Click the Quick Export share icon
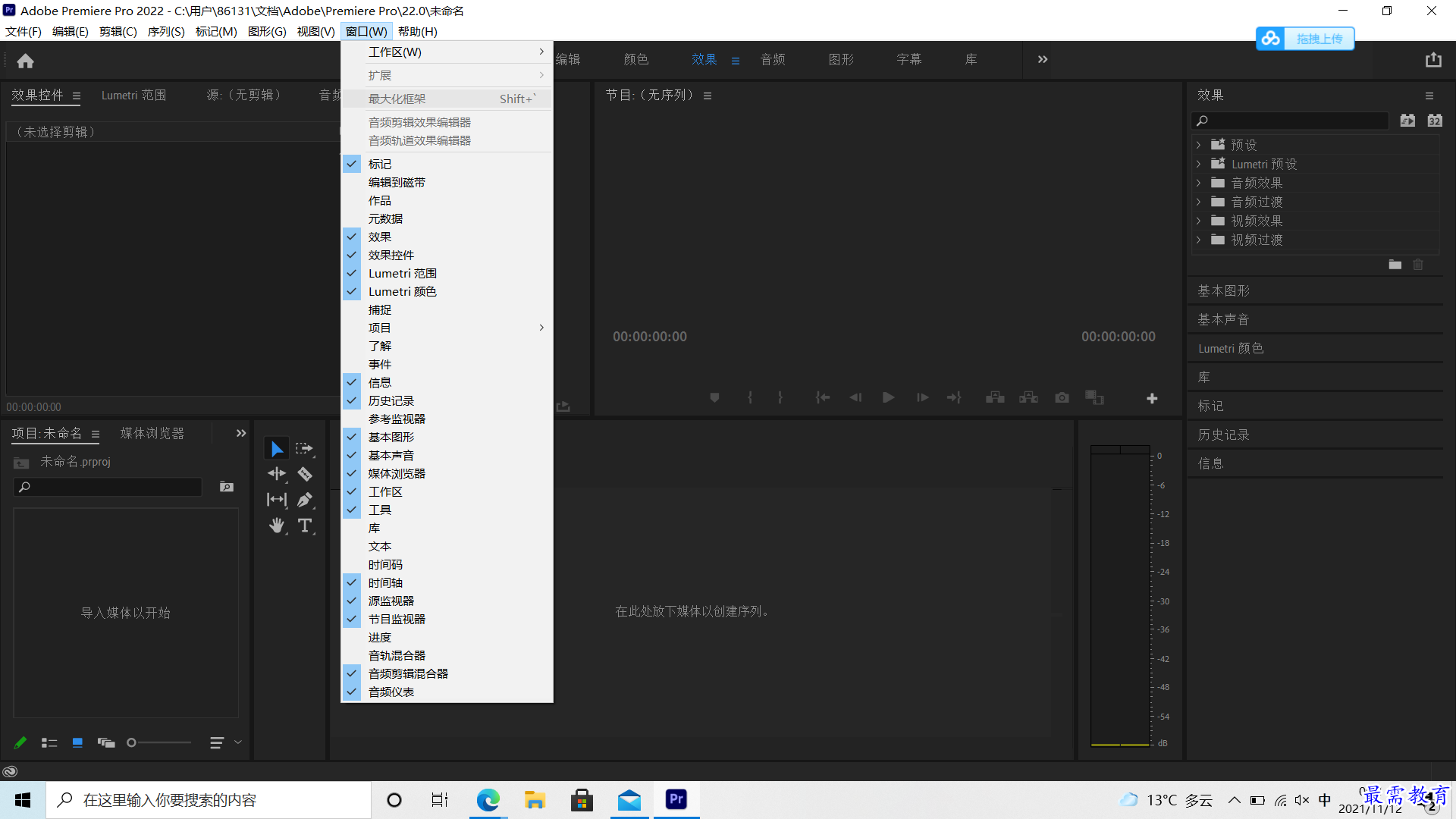Viewport: 1456px width, 819px height. (x=1433, y=60)
